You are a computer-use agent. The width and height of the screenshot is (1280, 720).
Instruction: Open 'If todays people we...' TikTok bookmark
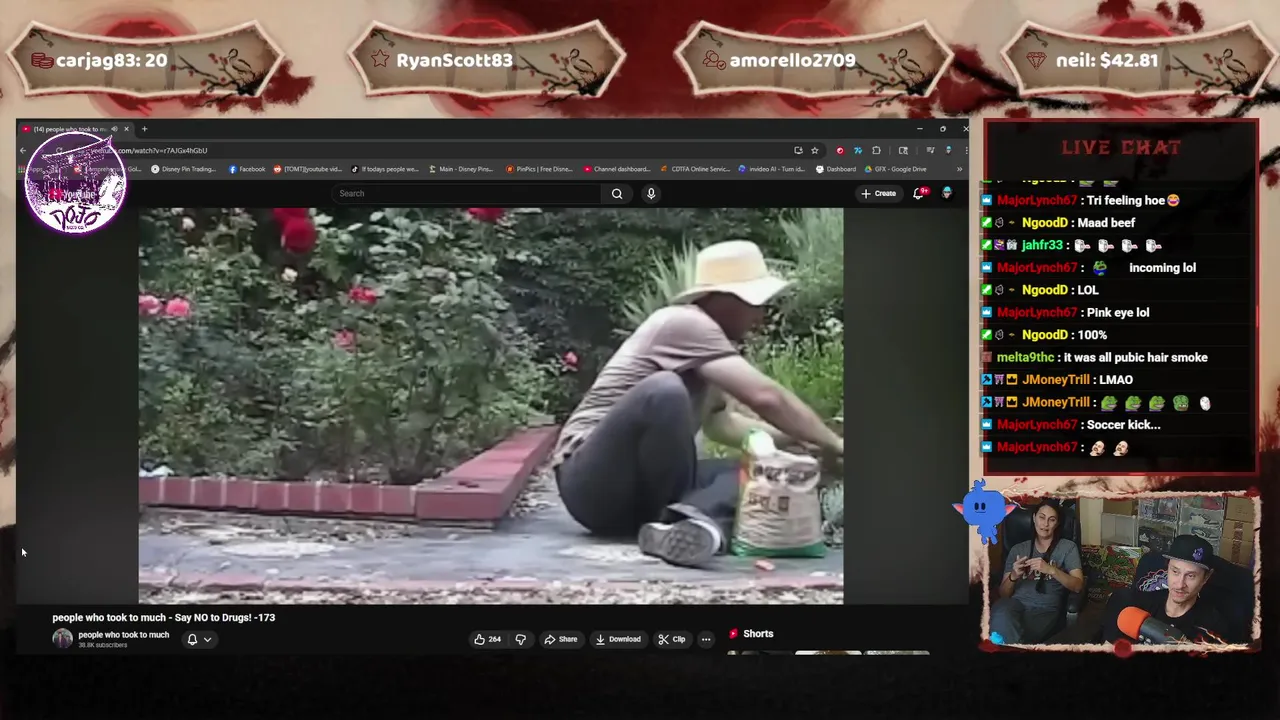tap(385, 169)
